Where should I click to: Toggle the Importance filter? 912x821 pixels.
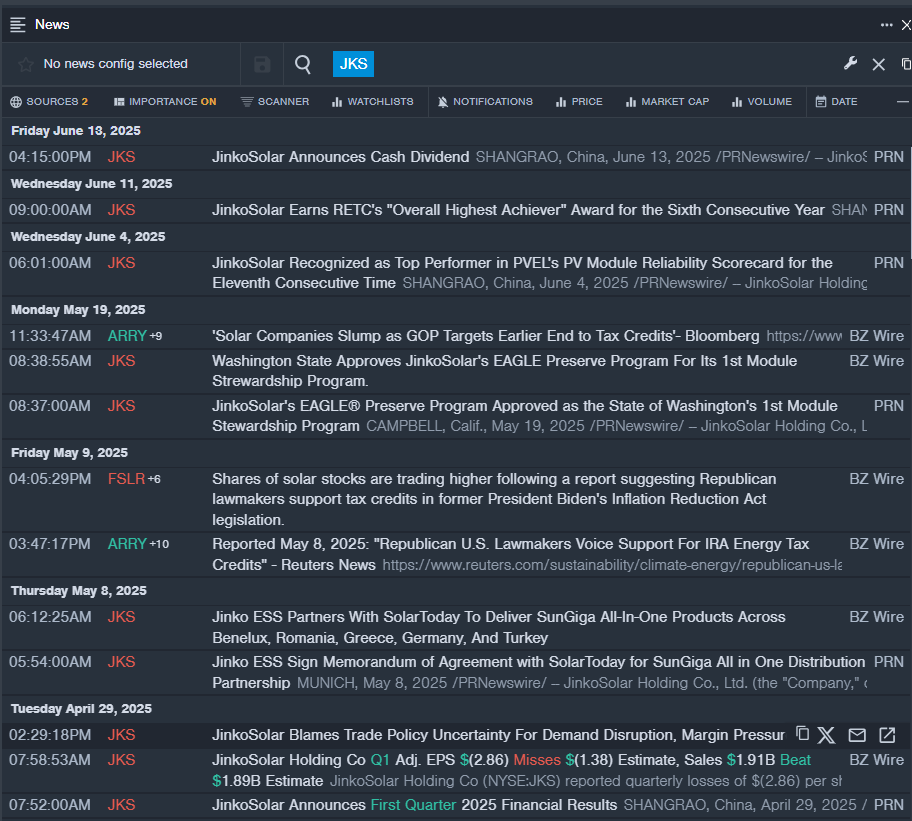pyautogui.click(x=165, y=102)
